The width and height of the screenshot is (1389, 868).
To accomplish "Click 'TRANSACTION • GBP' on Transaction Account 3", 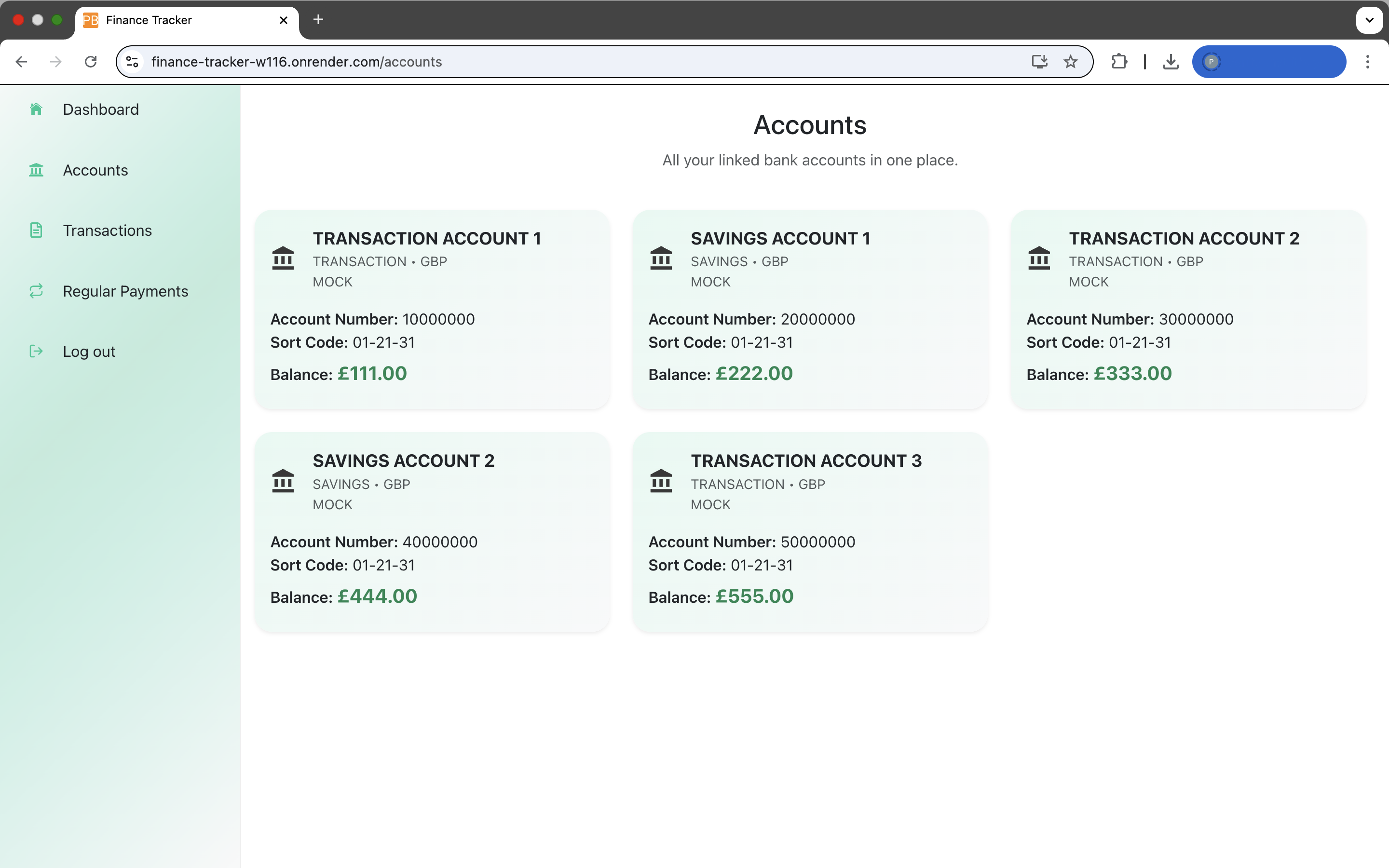I will pyautogui.click(x=758, y=485).
